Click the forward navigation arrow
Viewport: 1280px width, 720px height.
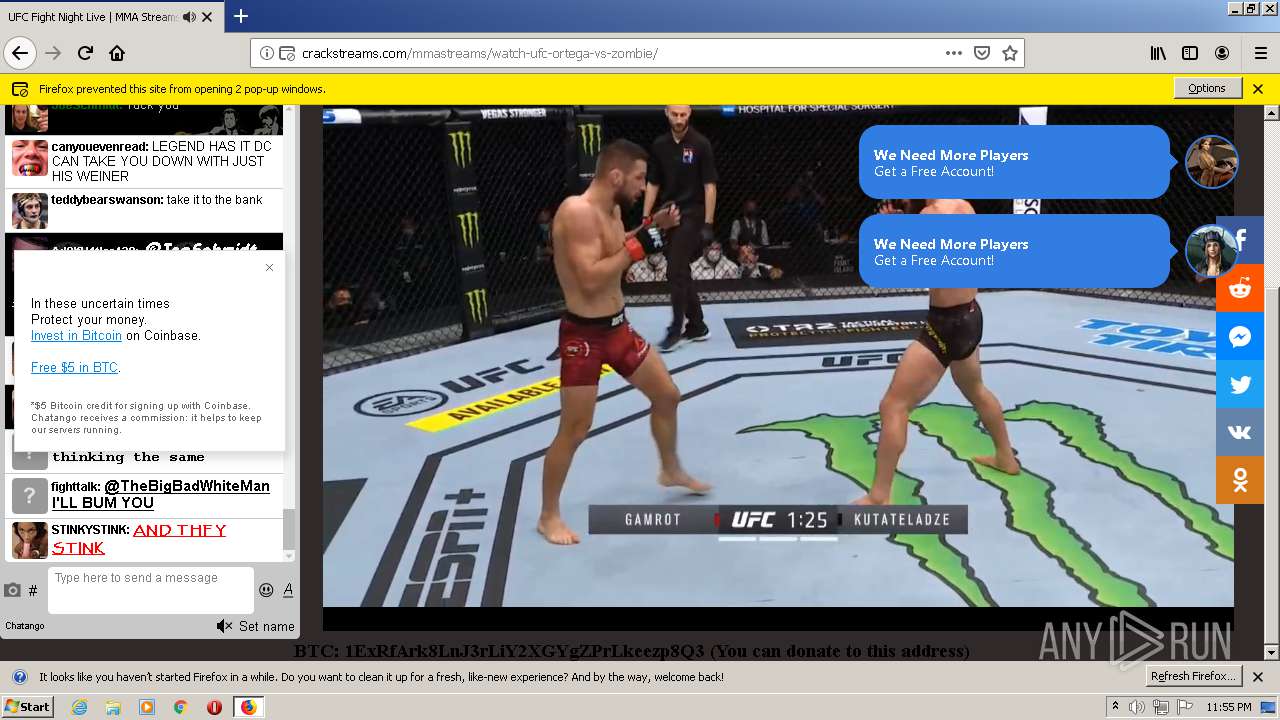pyautogui.click(x=54, y=53)
